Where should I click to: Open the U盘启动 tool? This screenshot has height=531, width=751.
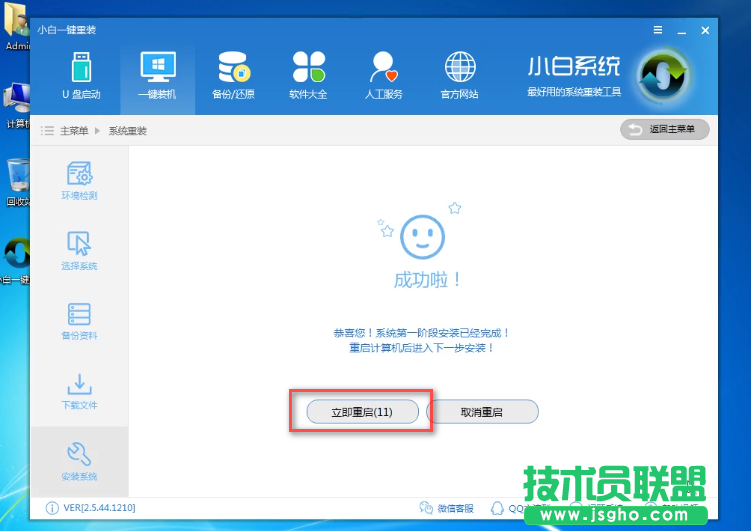pos(81,76)
